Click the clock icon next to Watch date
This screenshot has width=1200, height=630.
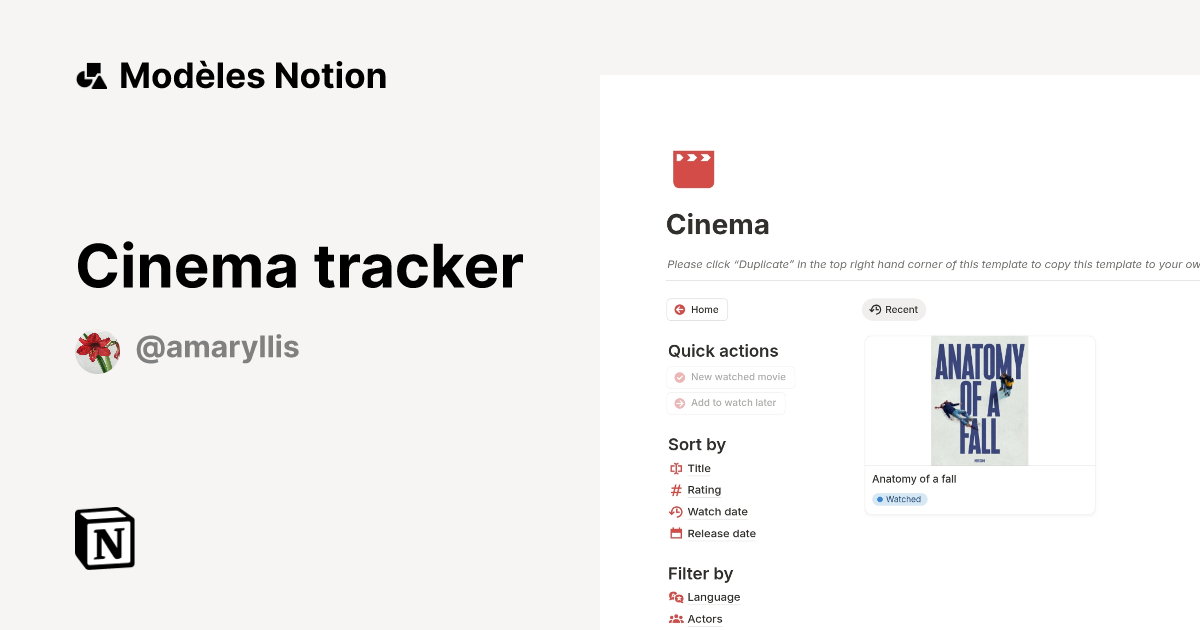pos(675,511)
